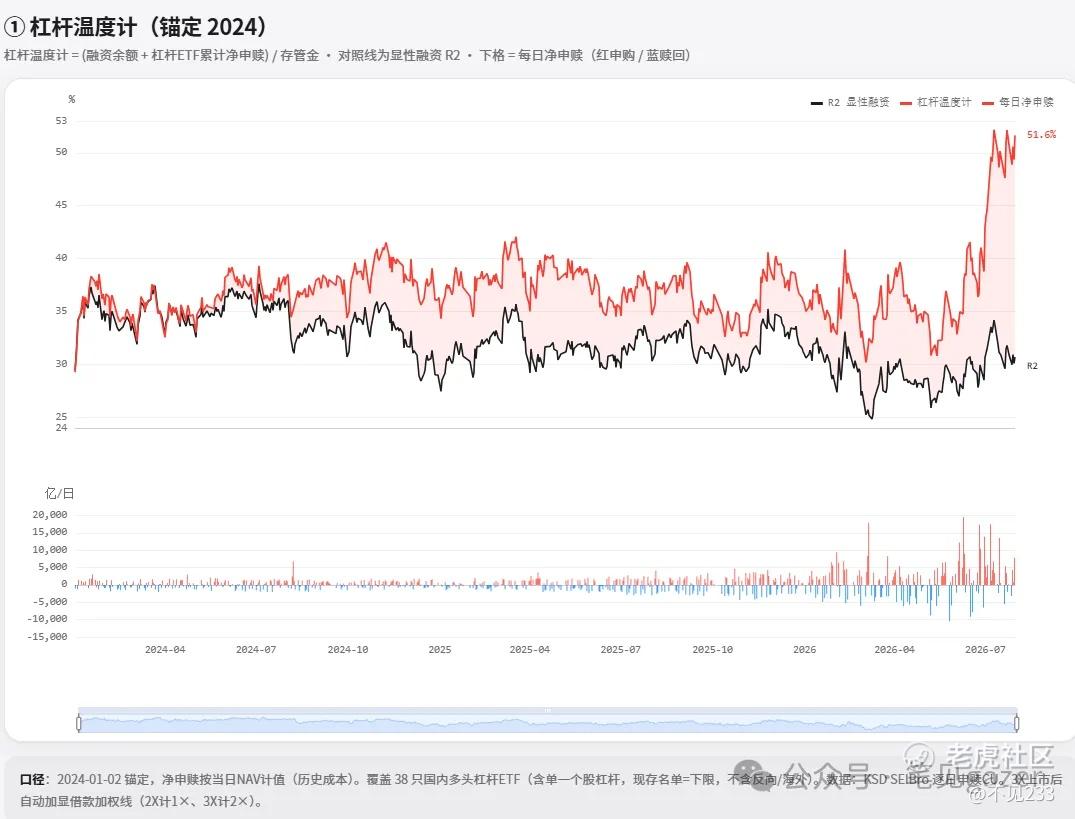Click the 20,000 y-axis label

(x=49, y=515)
